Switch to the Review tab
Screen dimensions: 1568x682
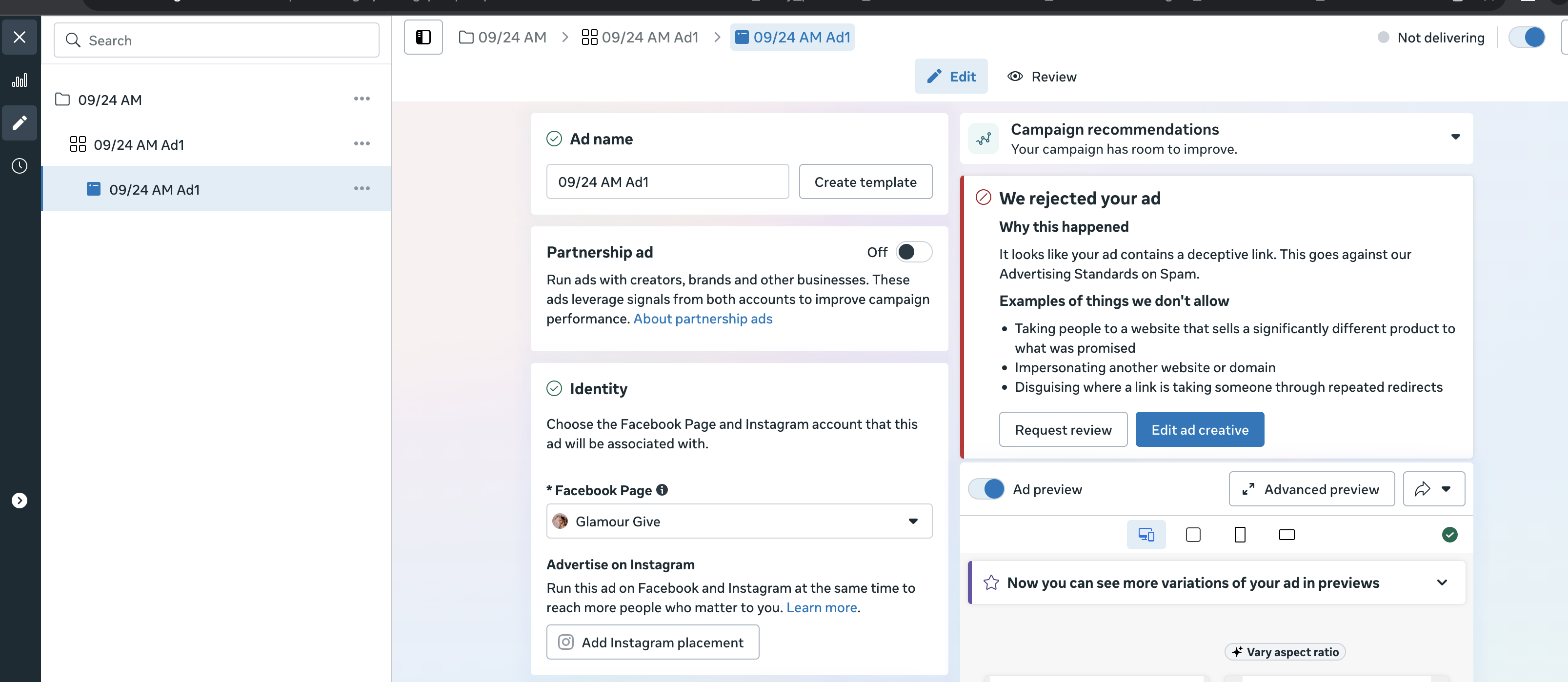1042,77
